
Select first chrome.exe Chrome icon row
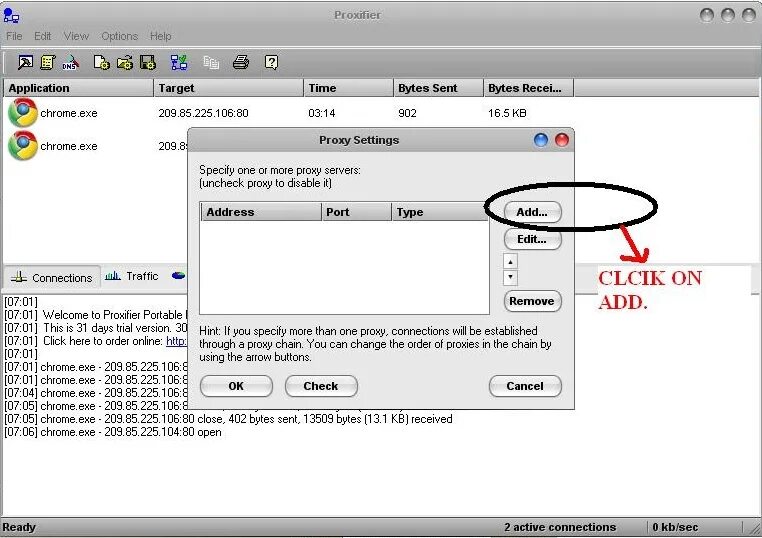(22, 113)
